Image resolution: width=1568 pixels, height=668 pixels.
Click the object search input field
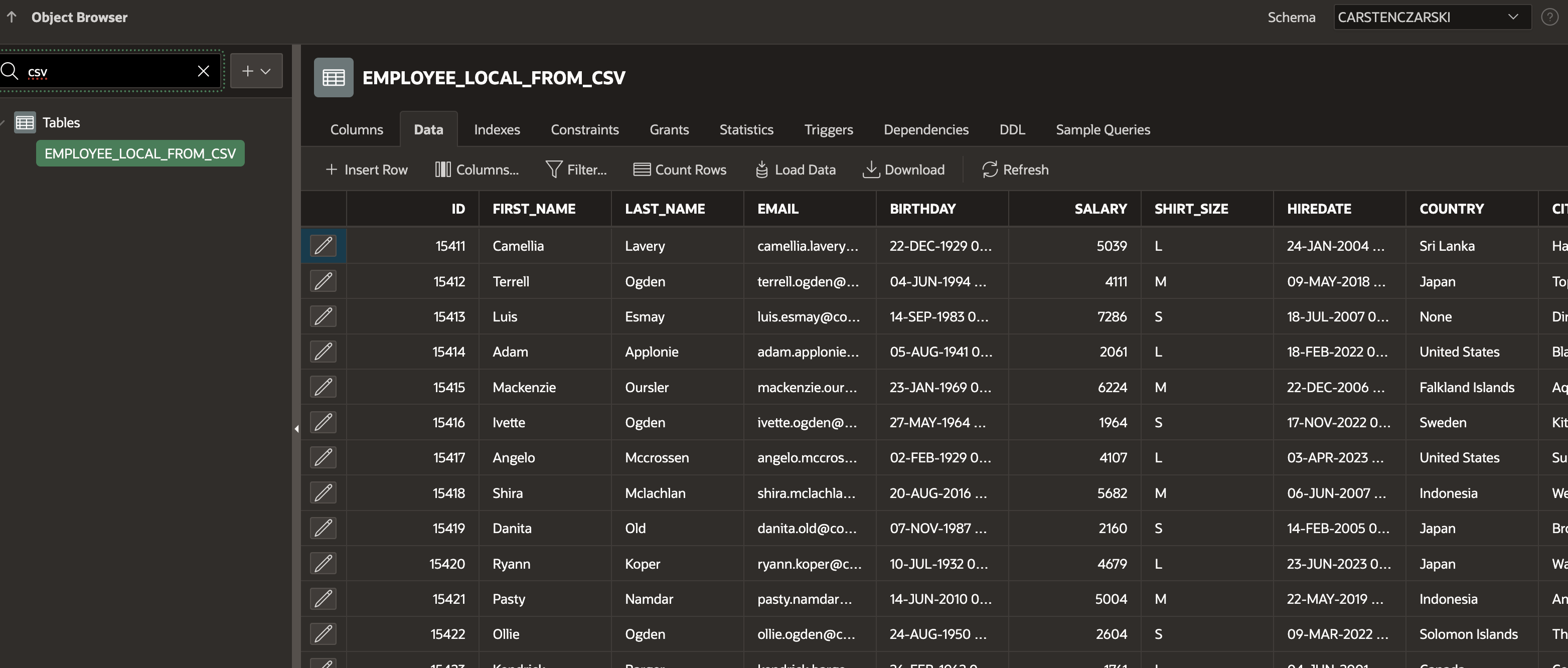(109, 71)
